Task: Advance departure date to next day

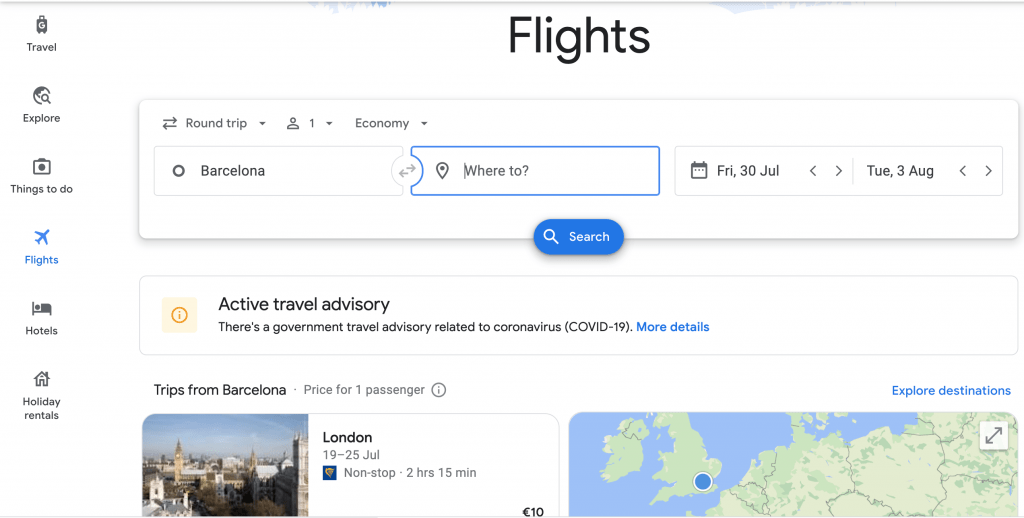Action: pyautogui.click(x=838, y=171)
